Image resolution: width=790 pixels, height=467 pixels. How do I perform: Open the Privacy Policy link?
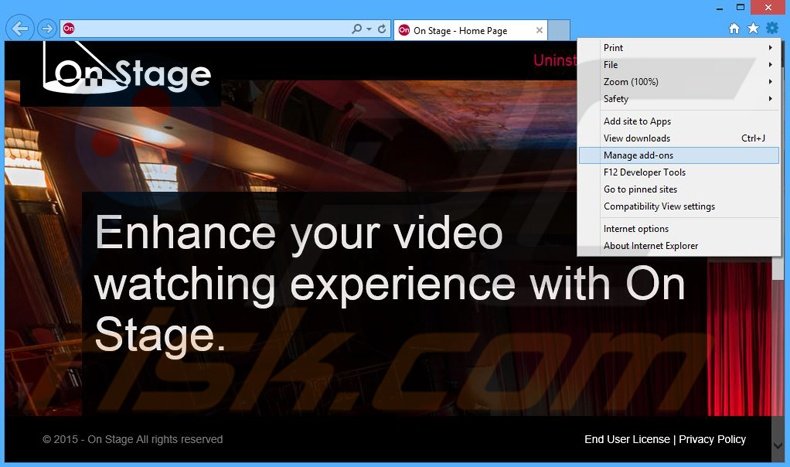tap(712, 439)
